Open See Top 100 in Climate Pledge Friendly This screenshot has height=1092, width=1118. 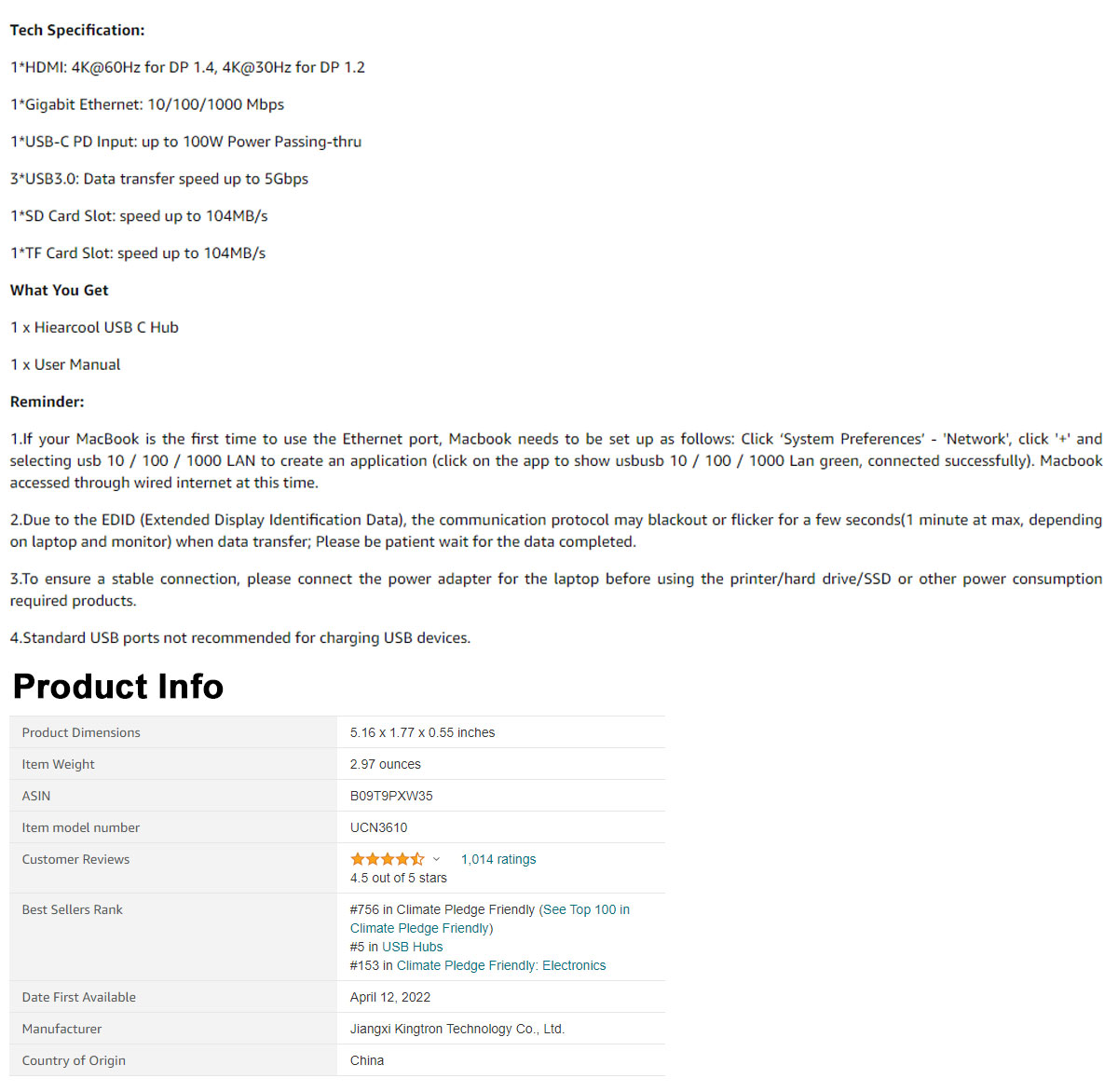[x=490, y=919]
